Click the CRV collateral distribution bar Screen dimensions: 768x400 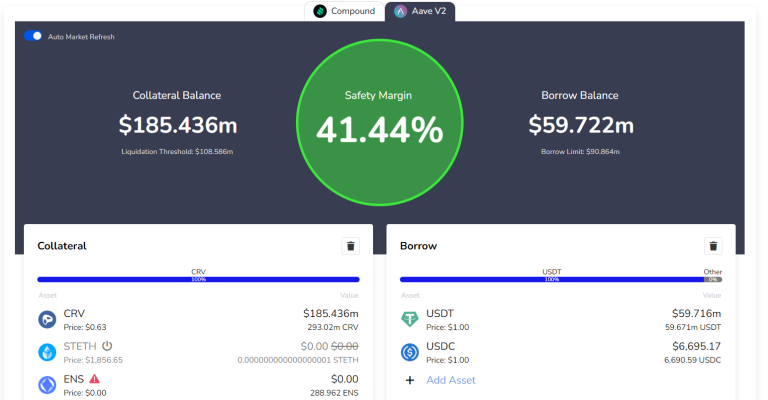[x=198, y=280]
